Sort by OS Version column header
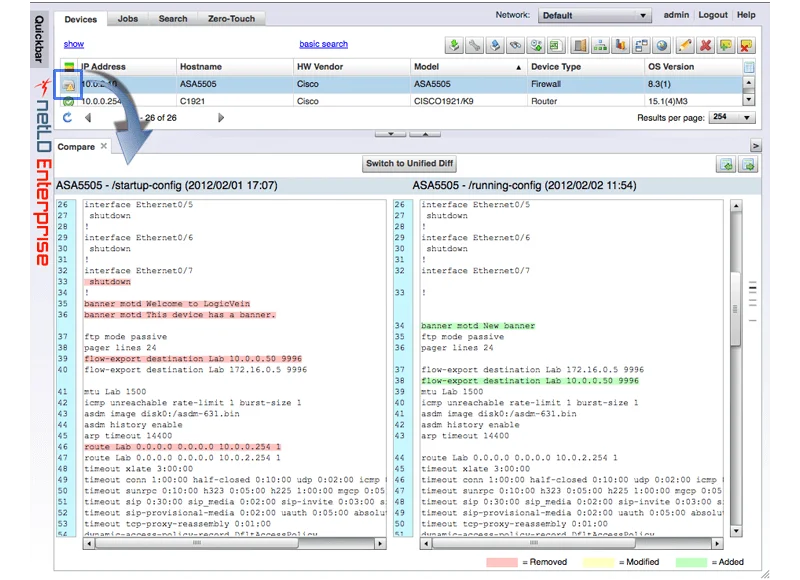 click(x=693, y=67)
